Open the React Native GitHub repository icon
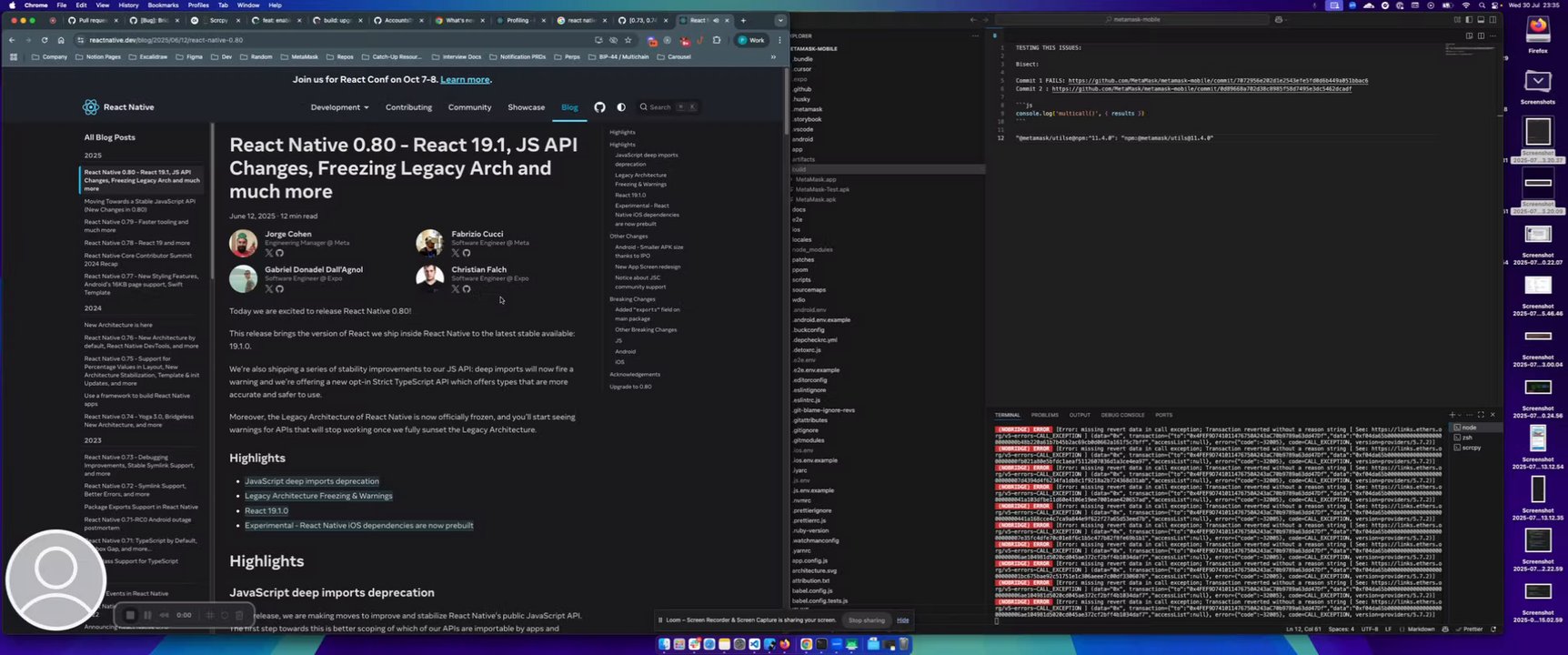This screenshot has width=1568, height=655. point(599,107)
